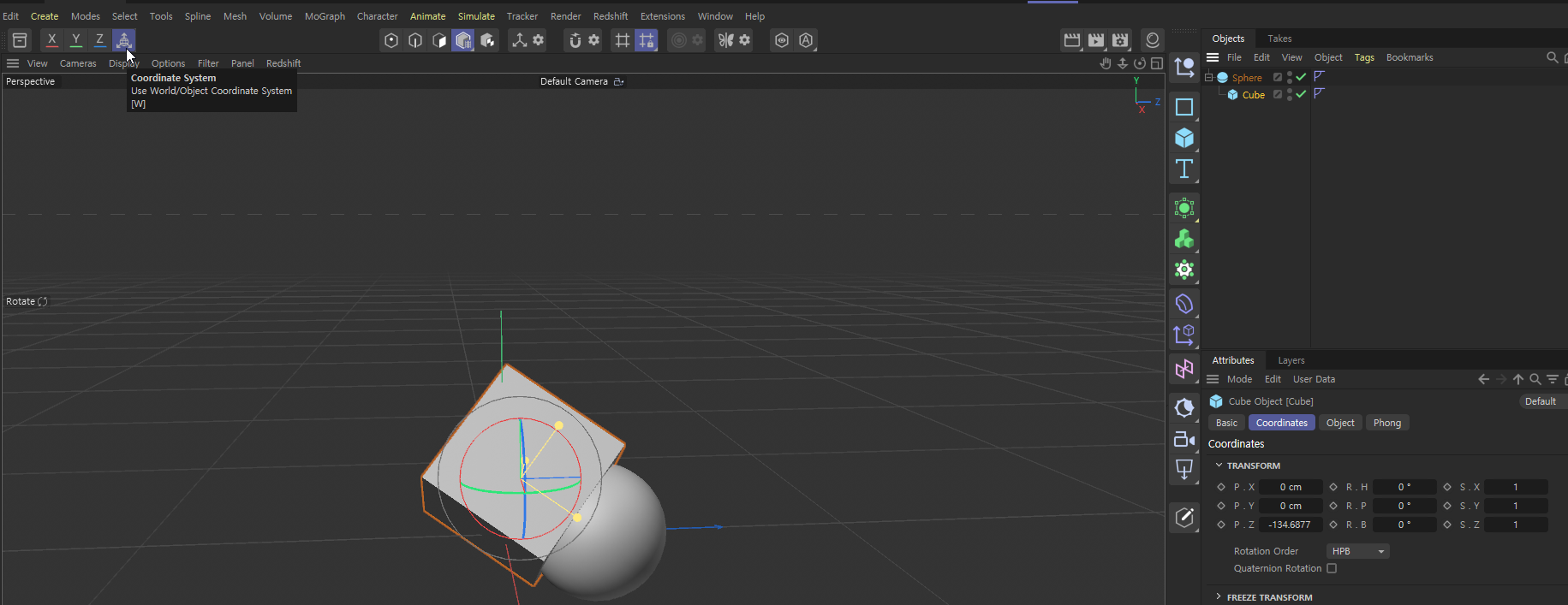Render view with the clapperboard icon
The image size is (1568, 605).
tap(1072, 40)
